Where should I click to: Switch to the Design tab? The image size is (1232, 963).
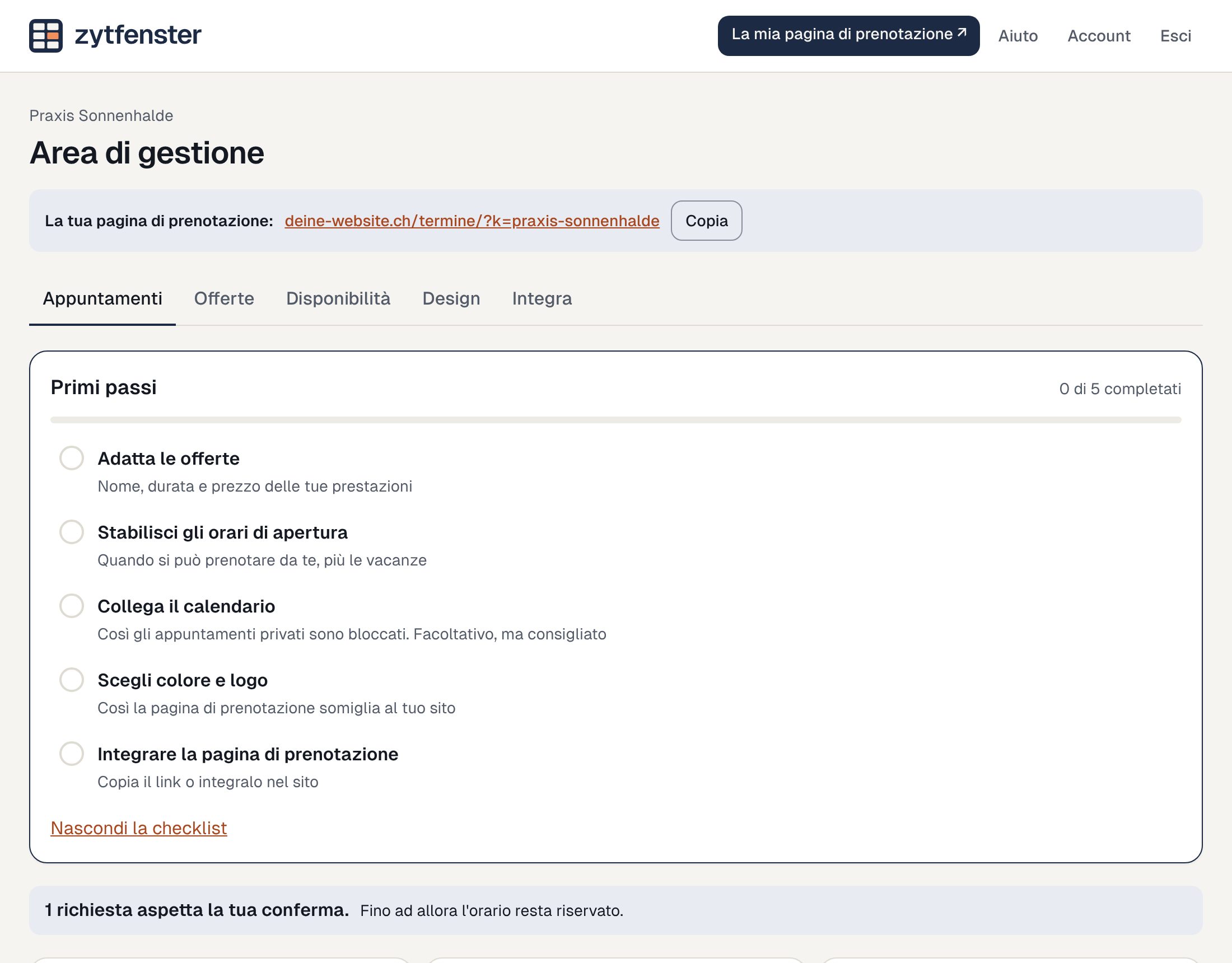tap(451, 298)
